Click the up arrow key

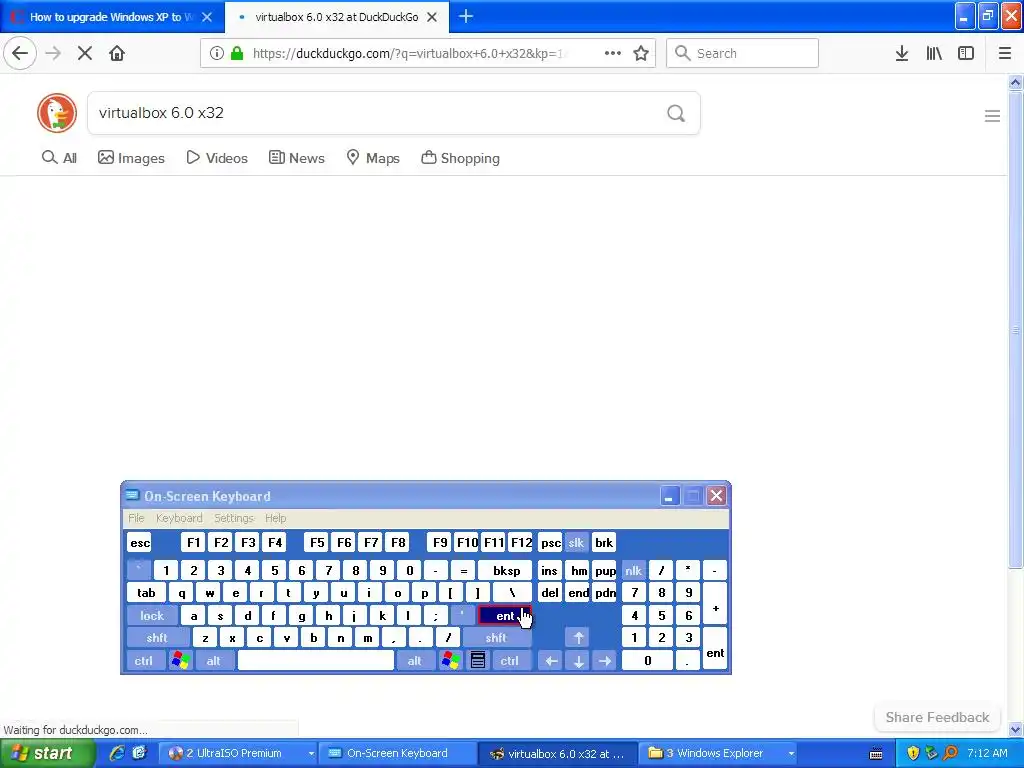coord(578,637)
